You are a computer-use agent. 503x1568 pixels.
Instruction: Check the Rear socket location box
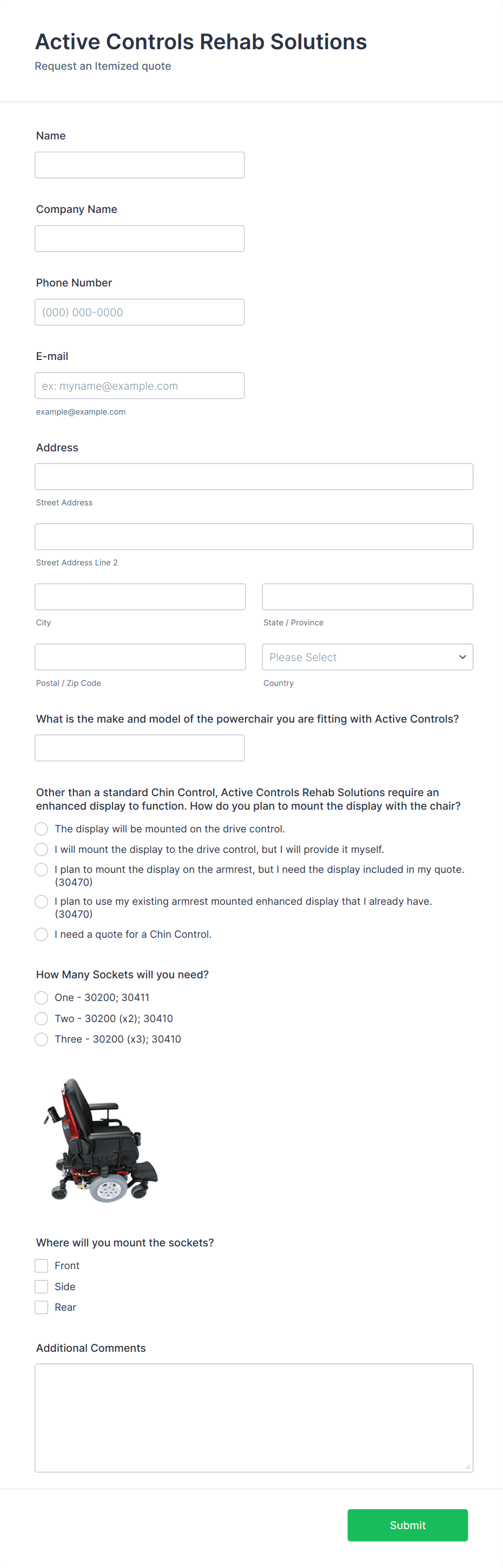(x=41, y=1307)
